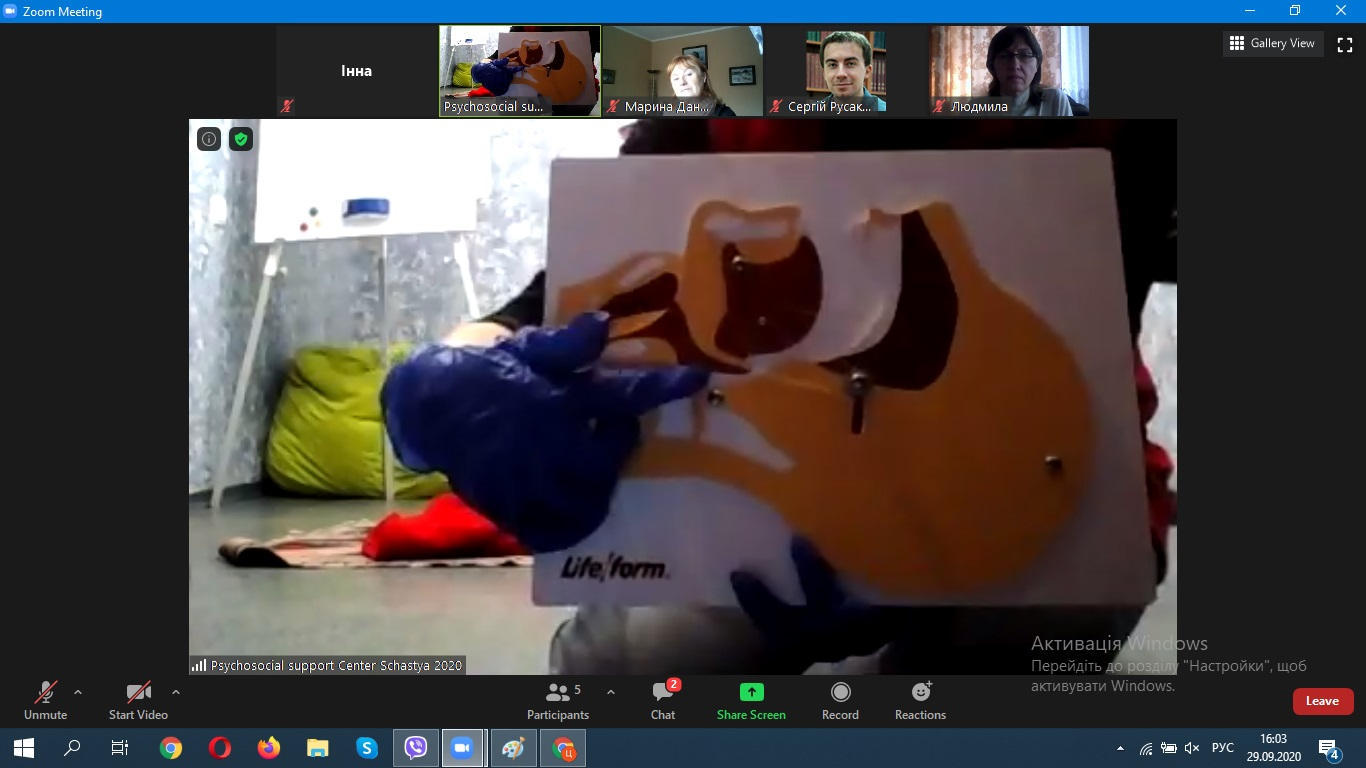The width and height of the screenshot is (1366, 768).
Task: Click the muted volume tray icon
Action: [1191, 748]
